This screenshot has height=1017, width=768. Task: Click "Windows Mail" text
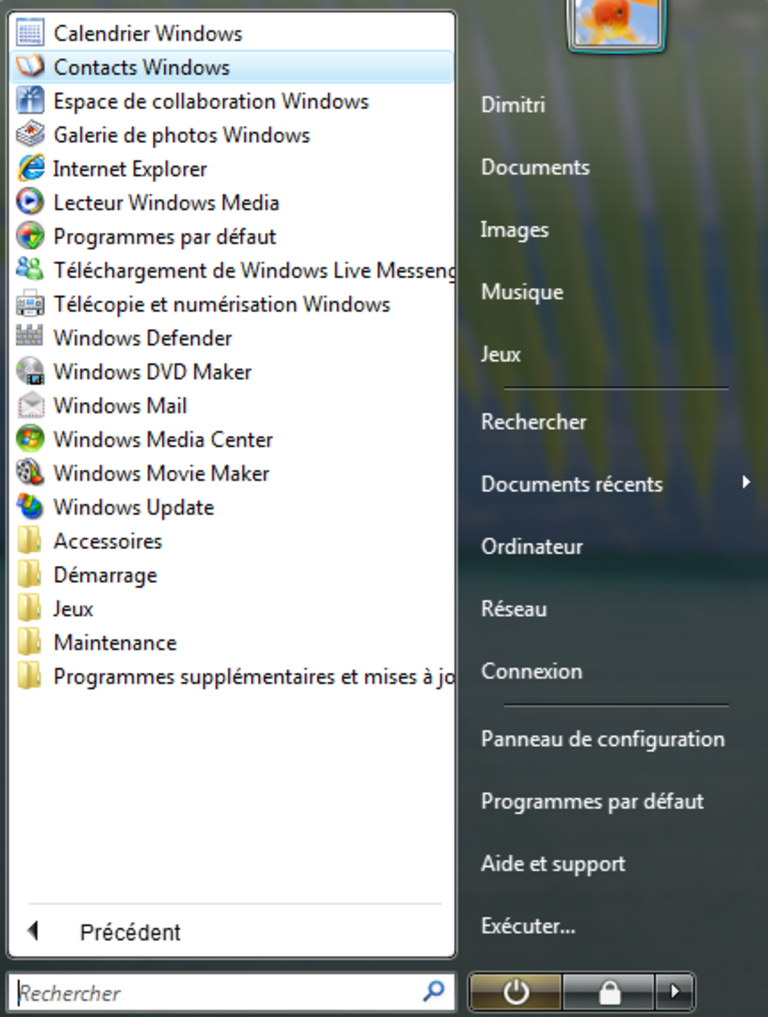click(121, 405)
